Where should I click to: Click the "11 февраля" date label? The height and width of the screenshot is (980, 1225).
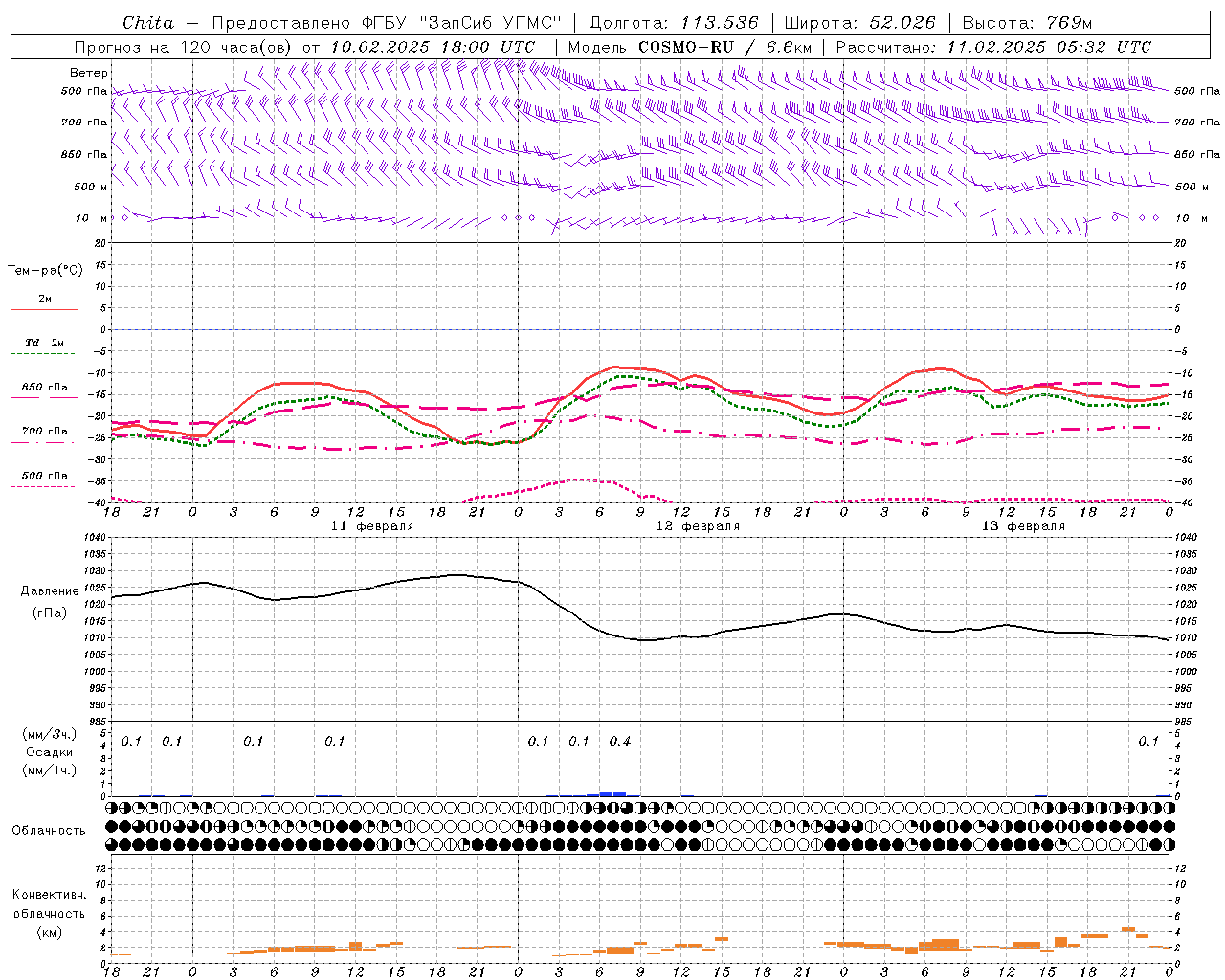(x=372, y=526)
